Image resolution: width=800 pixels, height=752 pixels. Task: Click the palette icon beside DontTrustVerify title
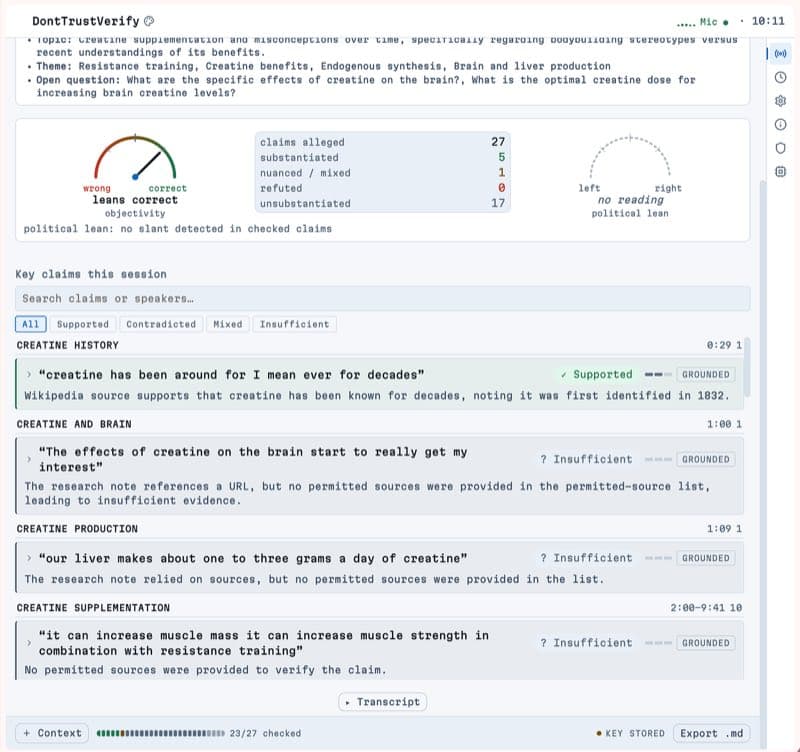coord(149,21)
